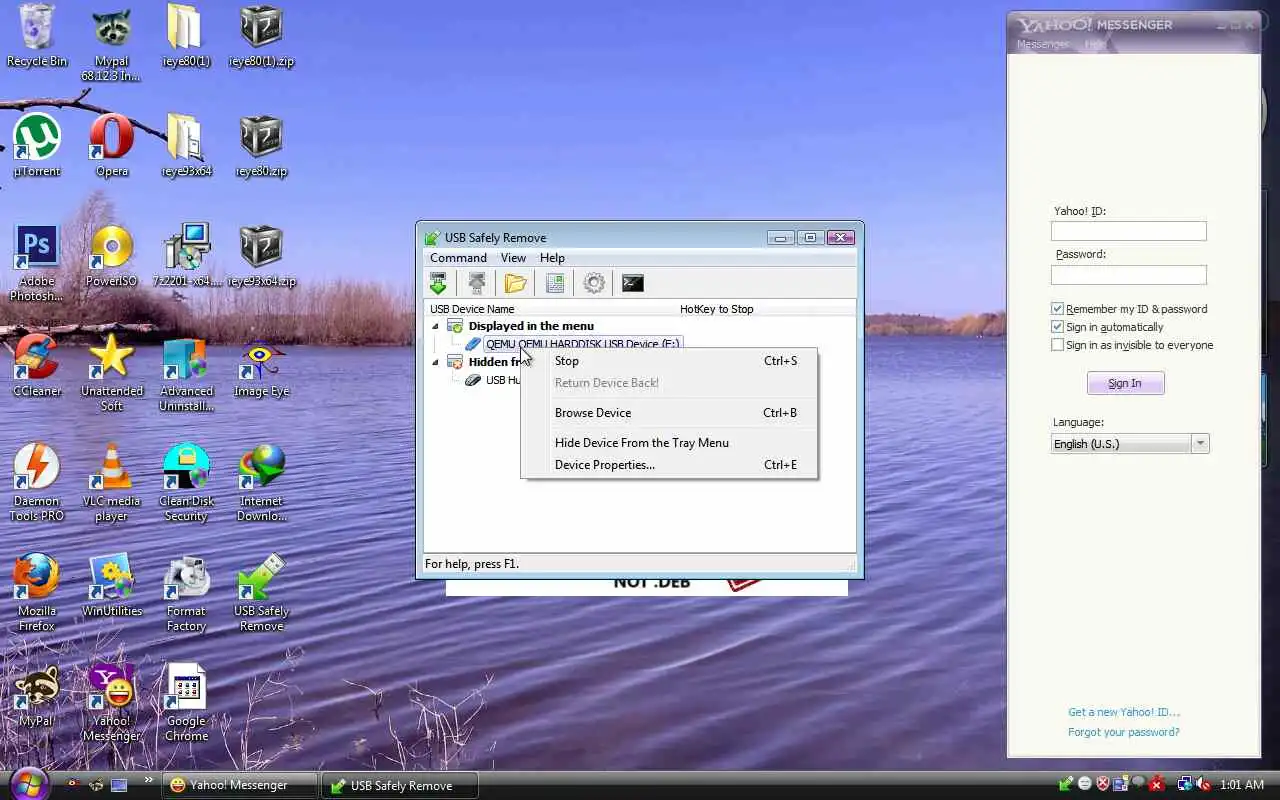Choose Browse Device from the context menu
Viewport: 1280px width, 800px height.
pyautogui.click(x=669, y=413)
